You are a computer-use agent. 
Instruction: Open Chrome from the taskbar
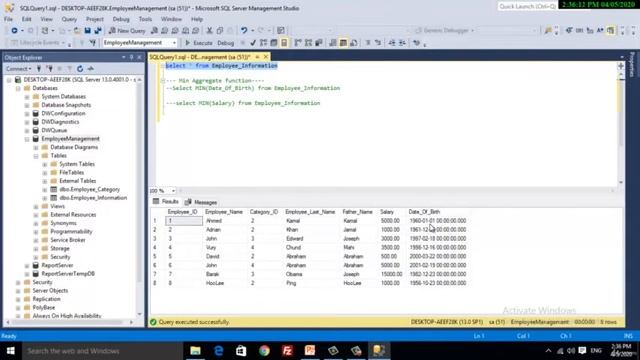(264, 351)
